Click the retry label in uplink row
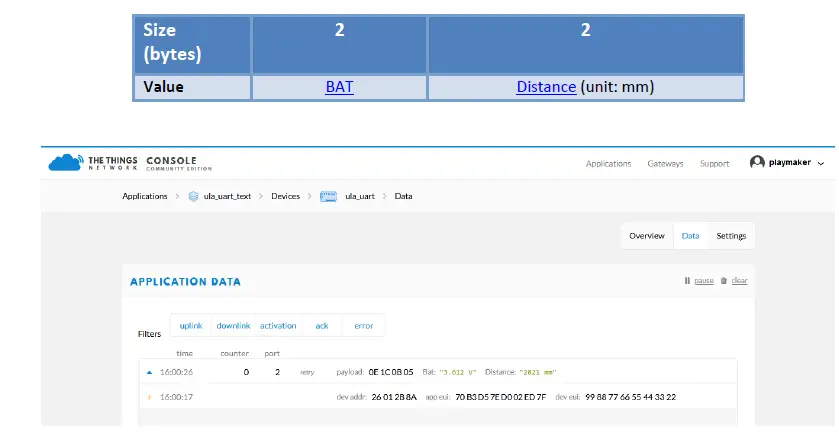Image resolution: width=839 pixels, height=437 pixels. point(307,372)
